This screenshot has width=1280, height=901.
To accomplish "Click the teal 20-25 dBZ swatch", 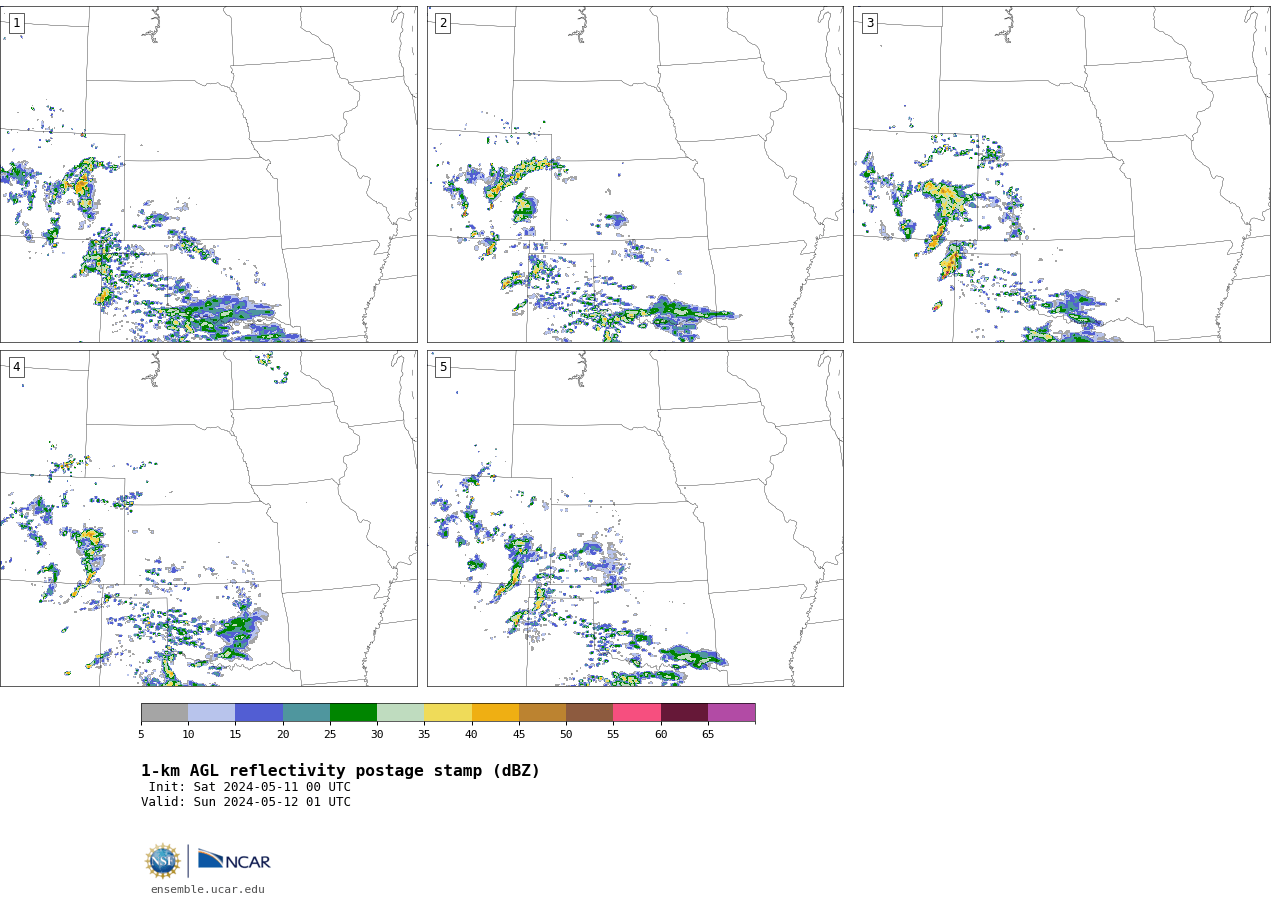I will 306,712.
